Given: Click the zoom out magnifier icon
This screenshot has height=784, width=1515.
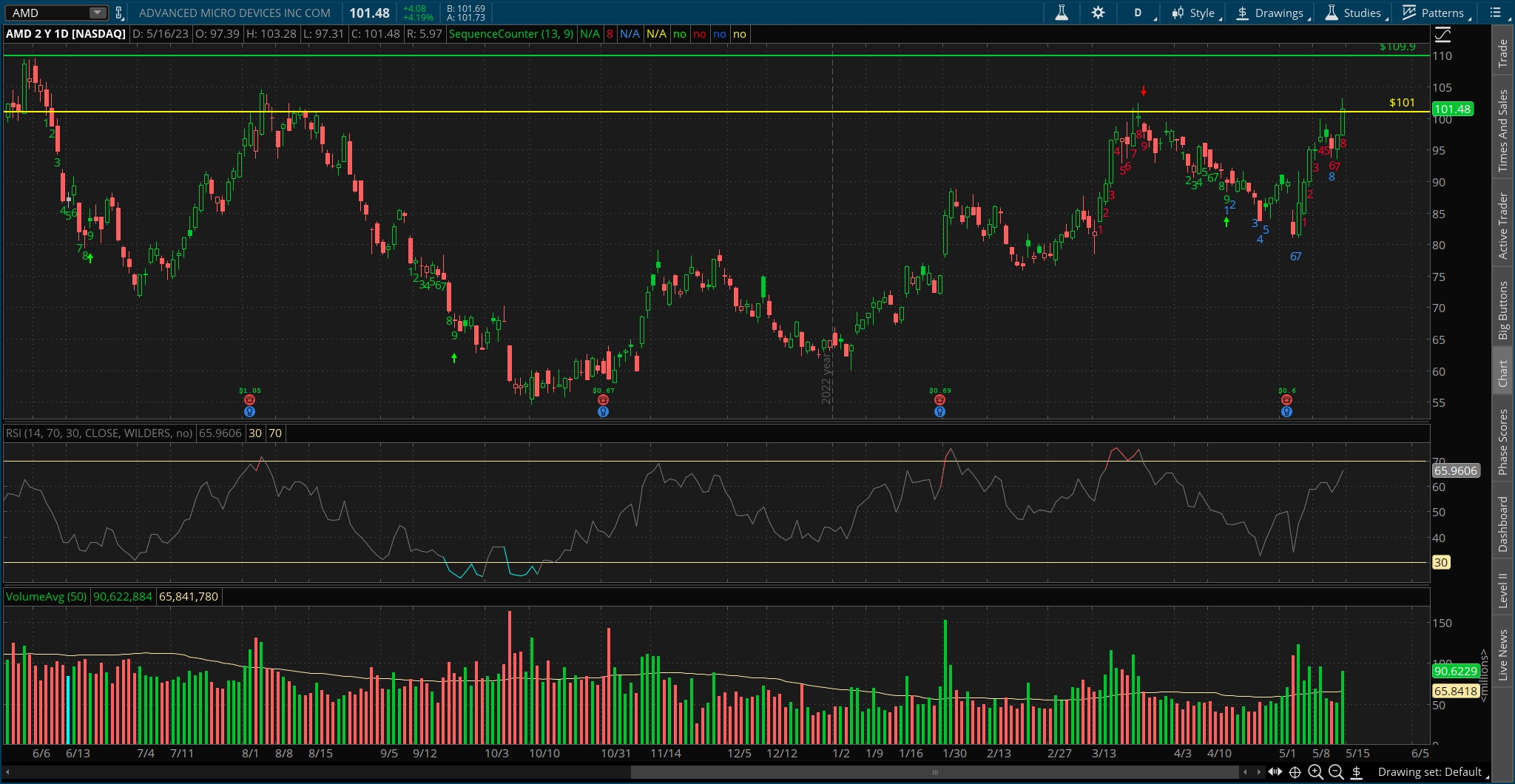Looking at the screenshot, I should (1336, 771).
